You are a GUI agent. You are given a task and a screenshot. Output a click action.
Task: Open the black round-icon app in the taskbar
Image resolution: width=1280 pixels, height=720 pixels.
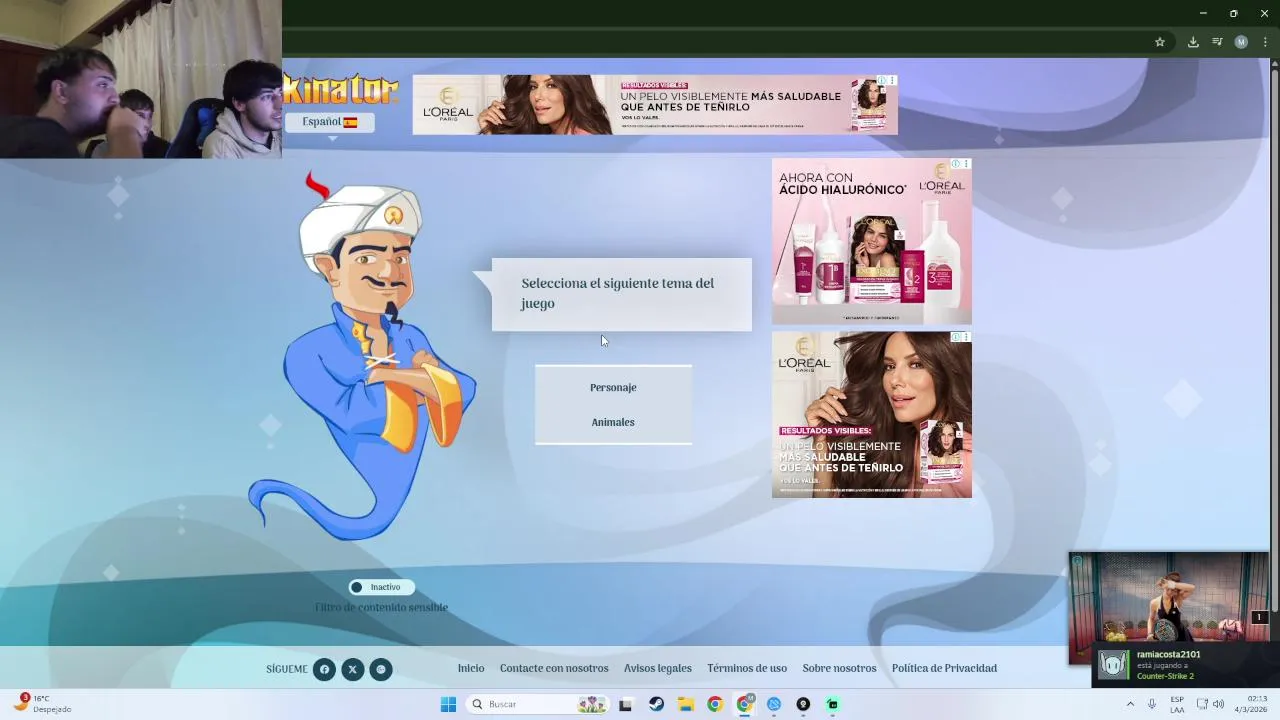pyautogui.click(x=802, y=704)
